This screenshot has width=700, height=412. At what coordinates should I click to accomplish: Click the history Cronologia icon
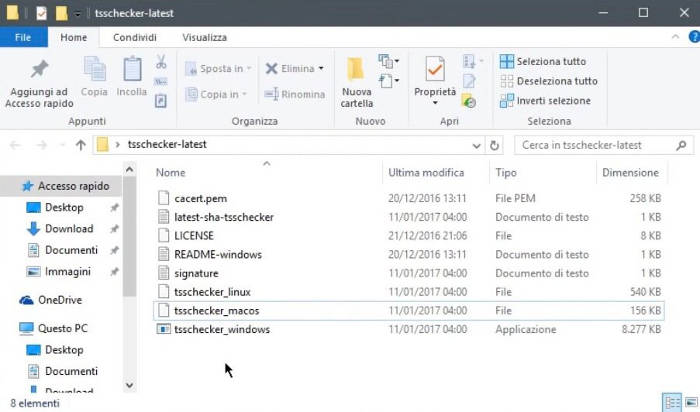click(x=469, y=101)
